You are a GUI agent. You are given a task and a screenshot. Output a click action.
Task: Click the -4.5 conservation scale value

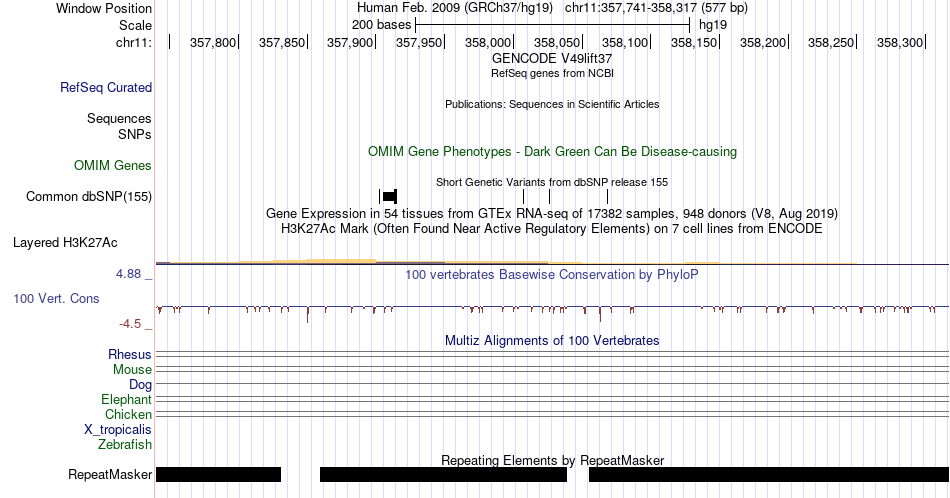pos(130,324)
